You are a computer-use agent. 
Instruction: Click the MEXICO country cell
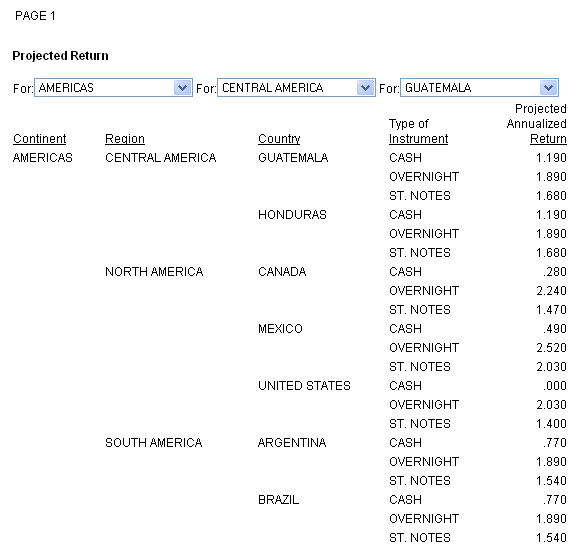280,329
